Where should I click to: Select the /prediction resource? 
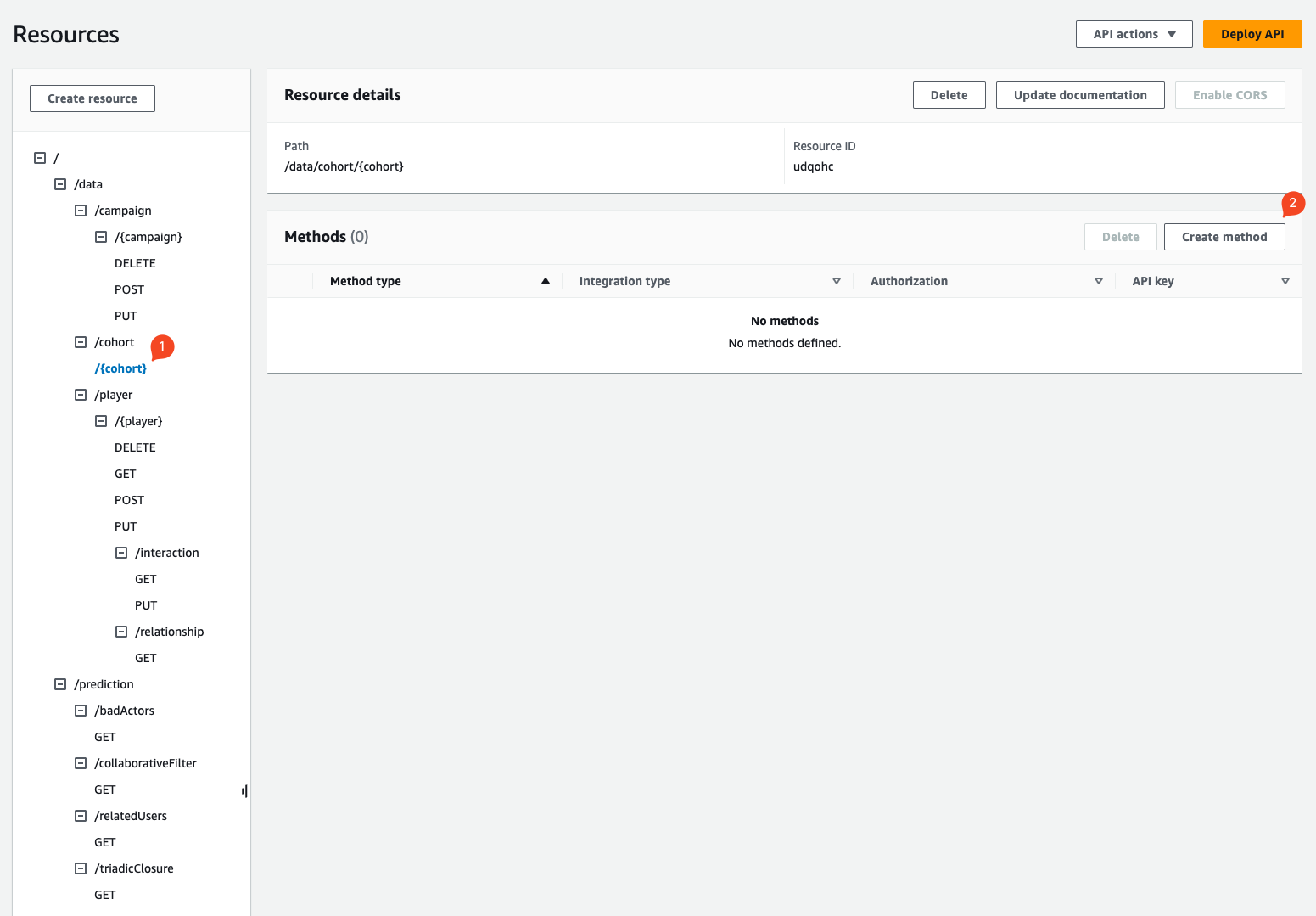(104, 684)
